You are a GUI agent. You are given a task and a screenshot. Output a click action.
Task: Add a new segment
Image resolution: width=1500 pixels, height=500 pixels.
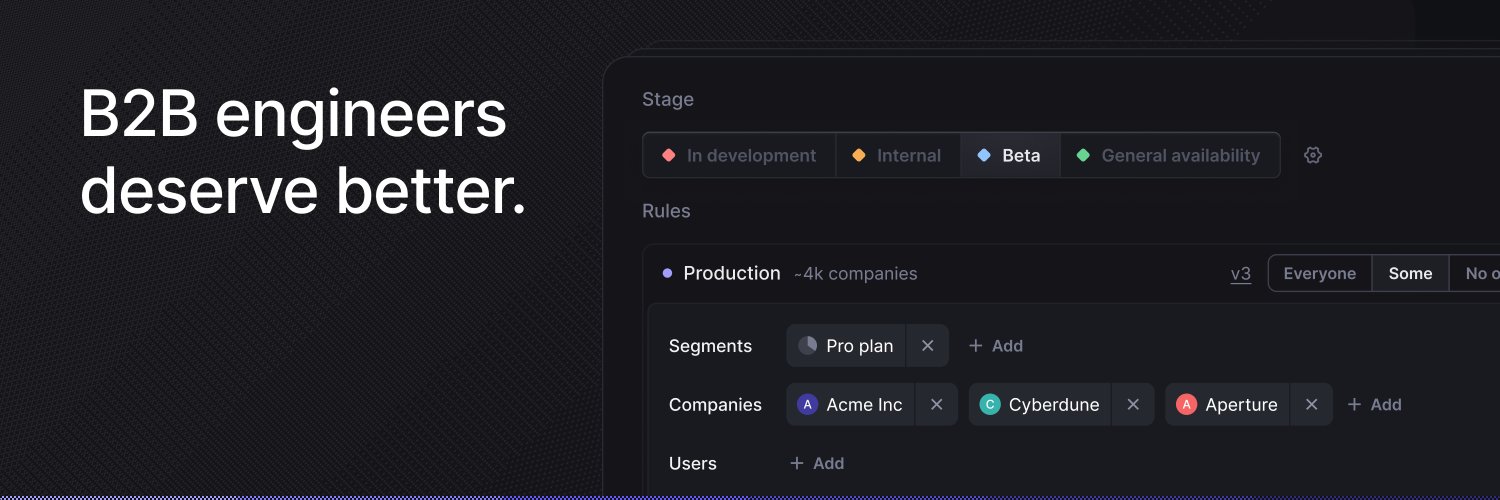point(996,345)
